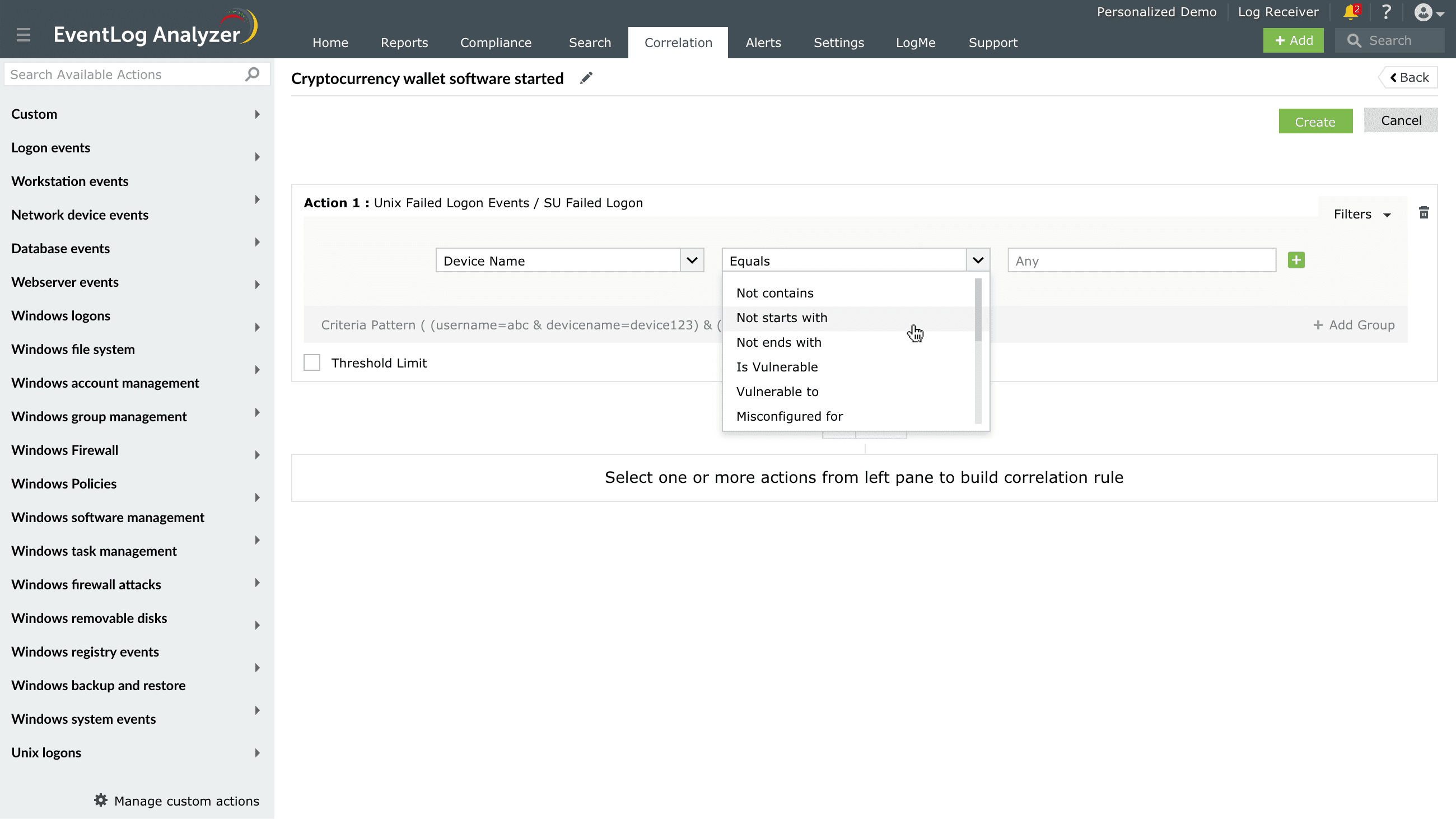1456x819 pixels.
Task: Open the Manage custom actions gear
Action: coord(101,801)
